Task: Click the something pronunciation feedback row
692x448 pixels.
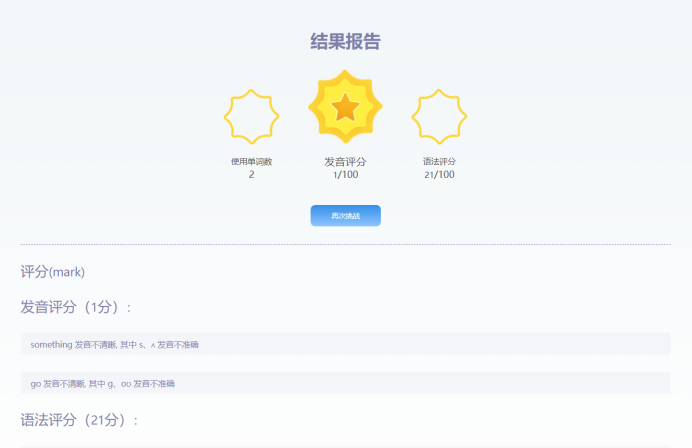Action: click(346, 344)
